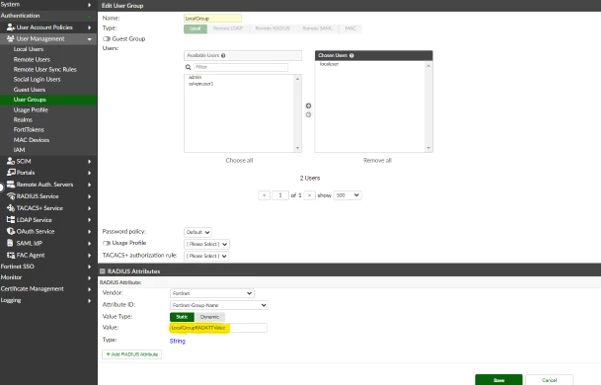Click the Name input field
The width and height of the screenshot is (601, 385).
pos(213,18)
